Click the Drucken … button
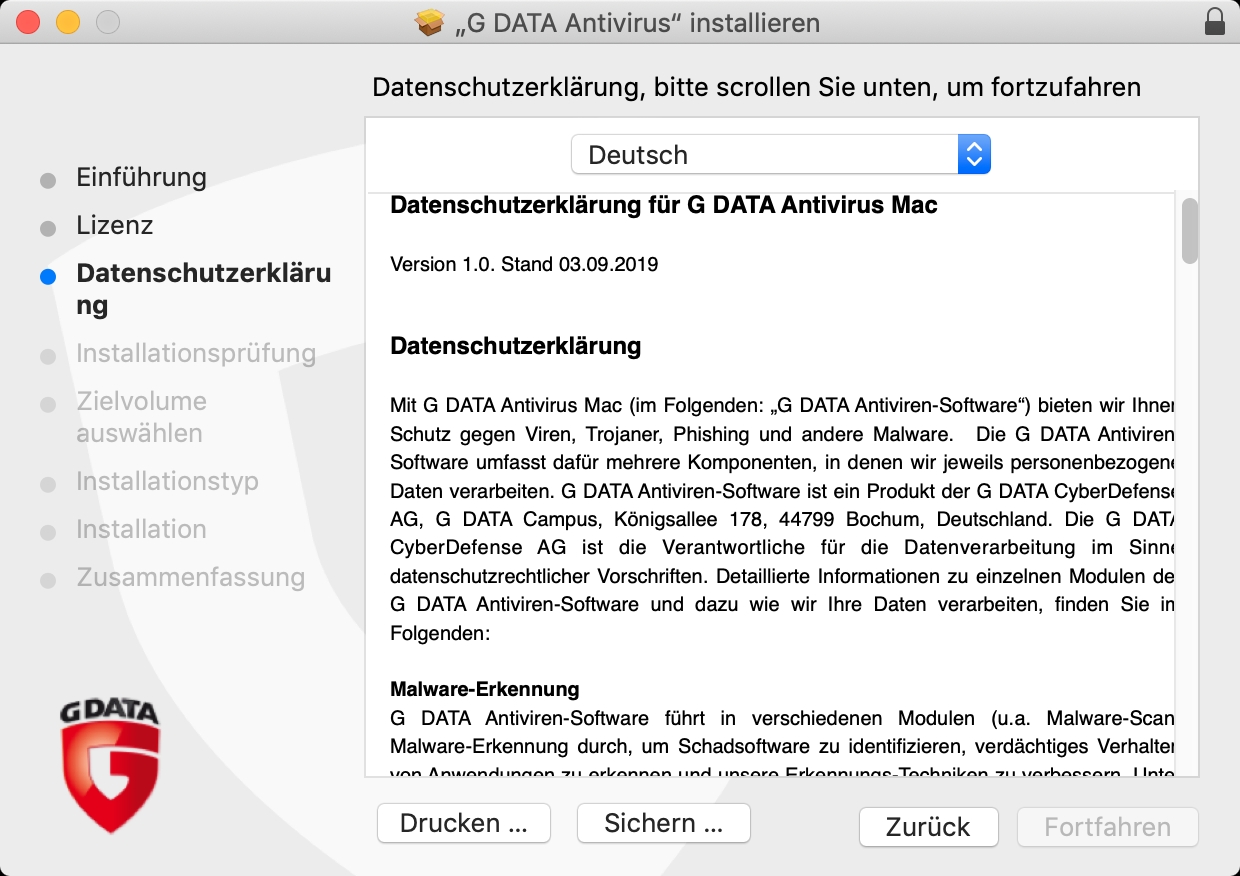 [x=464, y=823]
